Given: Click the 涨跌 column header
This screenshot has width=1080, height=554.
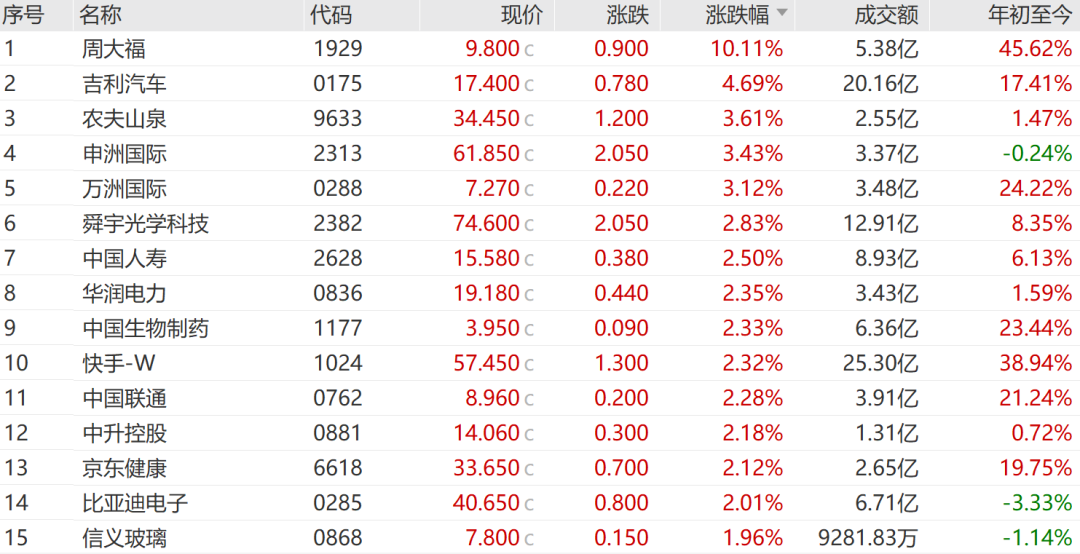Looking at the screenshot, I should [x=627, y=15].
